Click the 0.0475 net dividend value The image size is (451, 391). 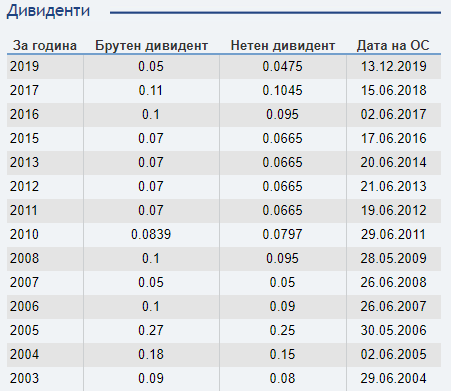click(282, 66)
